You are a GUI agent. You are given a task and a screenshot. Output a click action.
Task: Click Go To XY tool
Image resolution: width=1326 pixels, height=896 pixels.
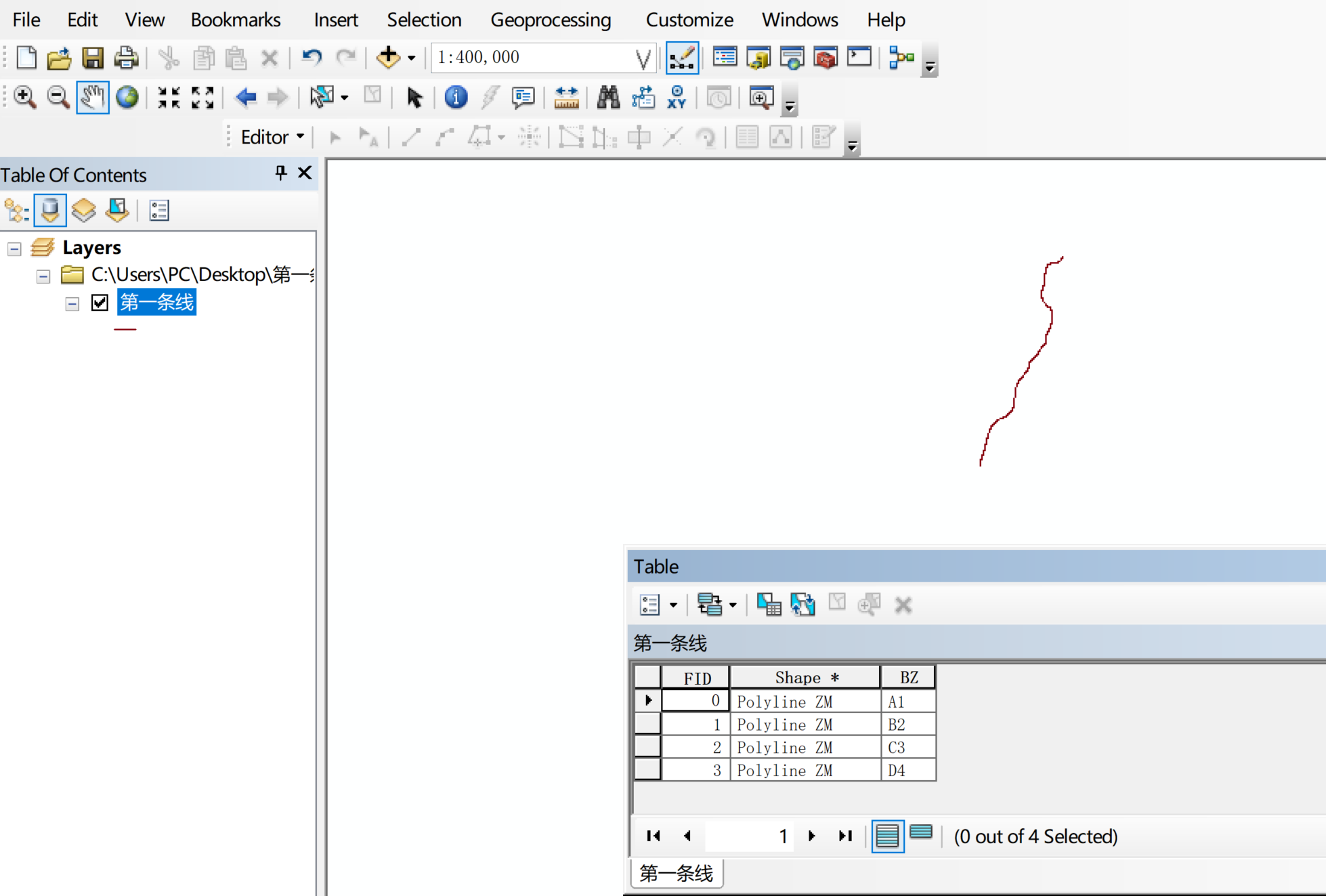coord(676,98)
